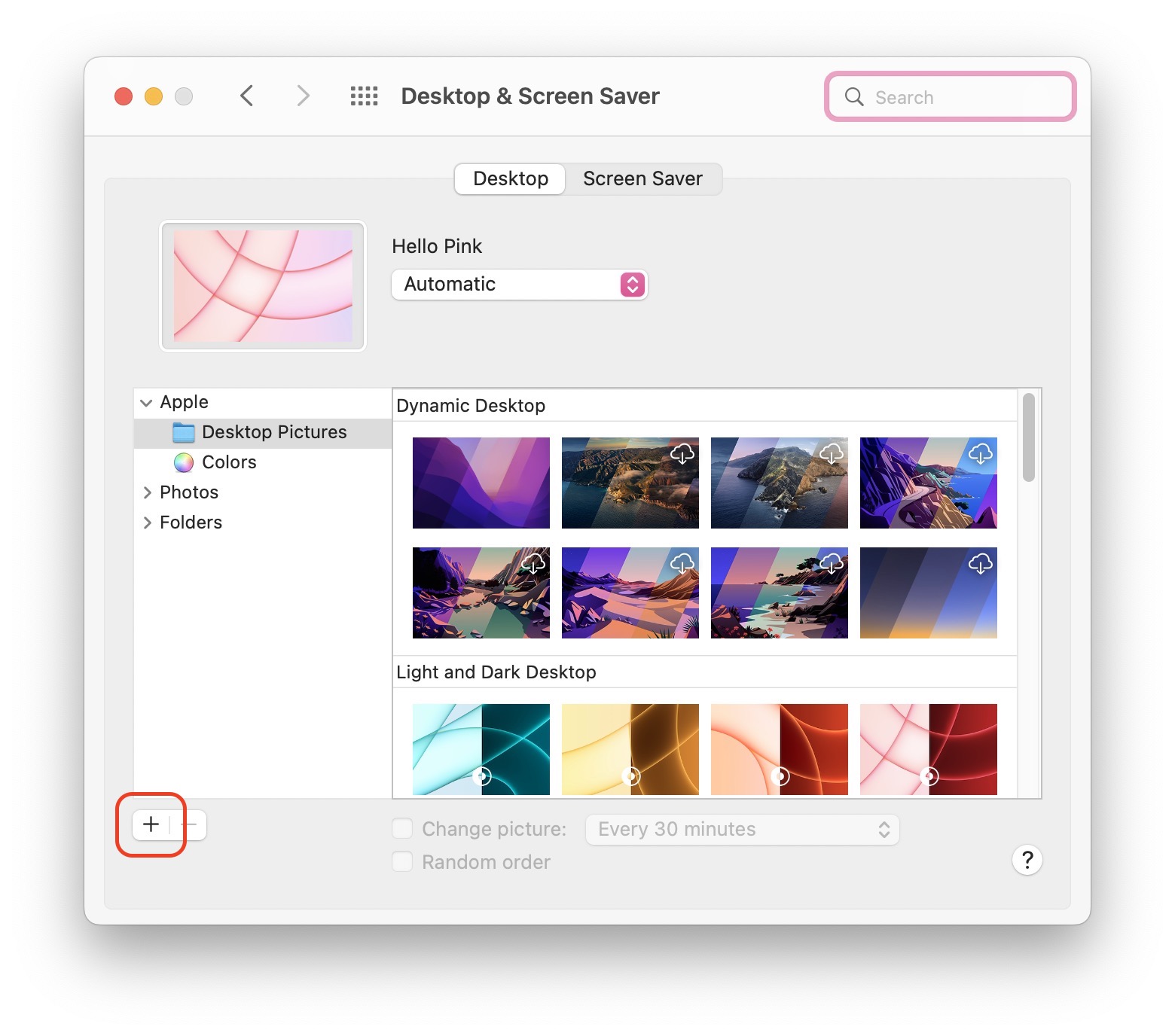The image size is (1175, 1036).
Task: Click the plus button to add folder
Action: pos(151,824)
